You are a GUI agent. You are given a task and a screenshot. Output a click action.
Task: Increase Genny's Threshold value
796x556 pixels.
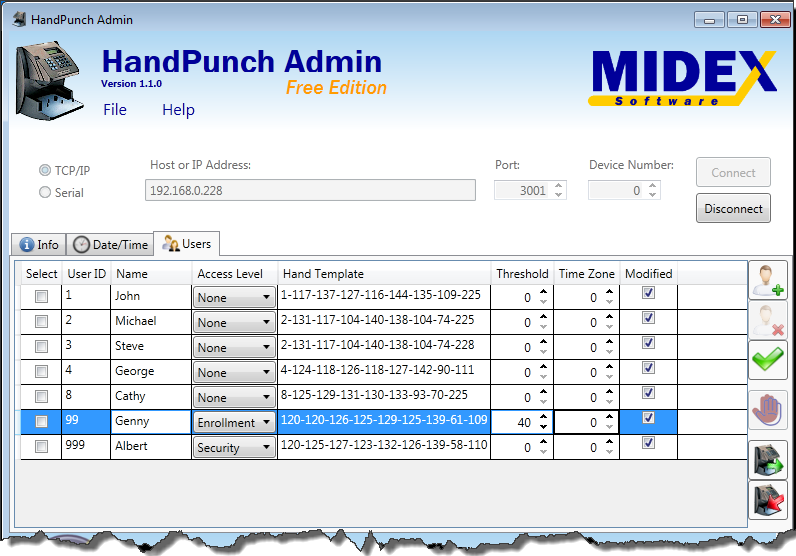(543, 417)
